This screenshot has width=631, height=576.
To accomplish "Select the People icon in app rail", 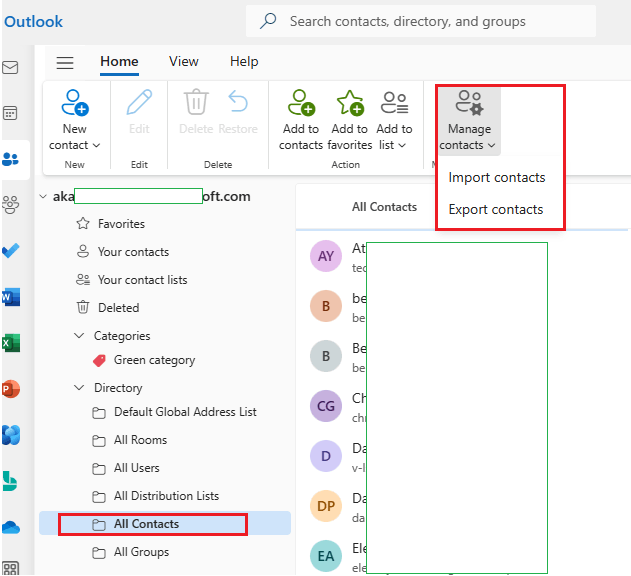I will click(10, 159).
